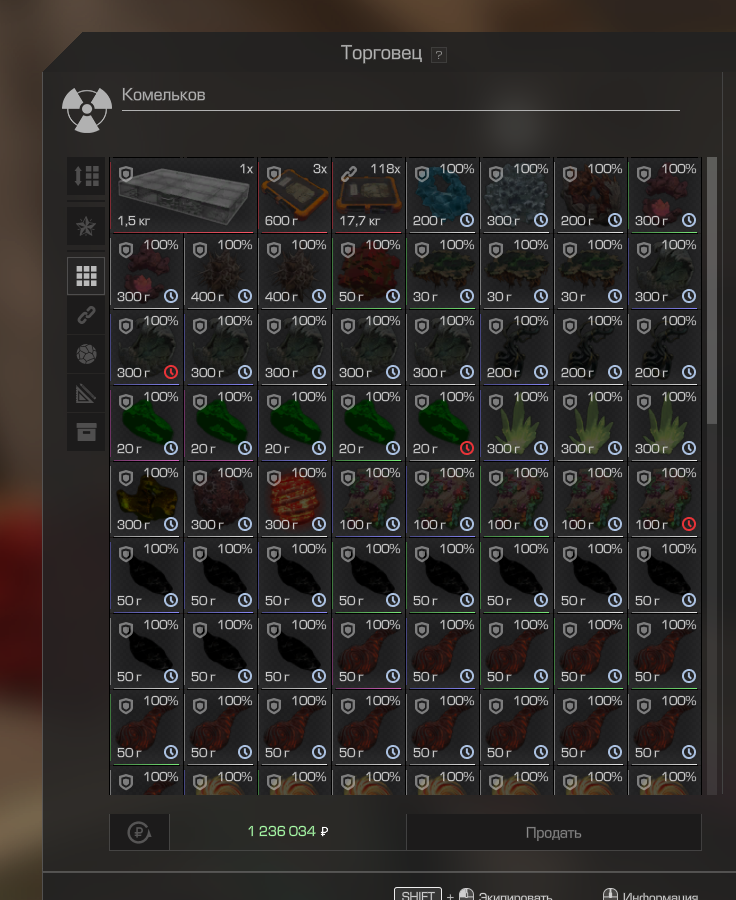Select the 1,5 кг gray container item
Image resolution: width=736 pixels, height=900 pixels.
click(183, 195)
